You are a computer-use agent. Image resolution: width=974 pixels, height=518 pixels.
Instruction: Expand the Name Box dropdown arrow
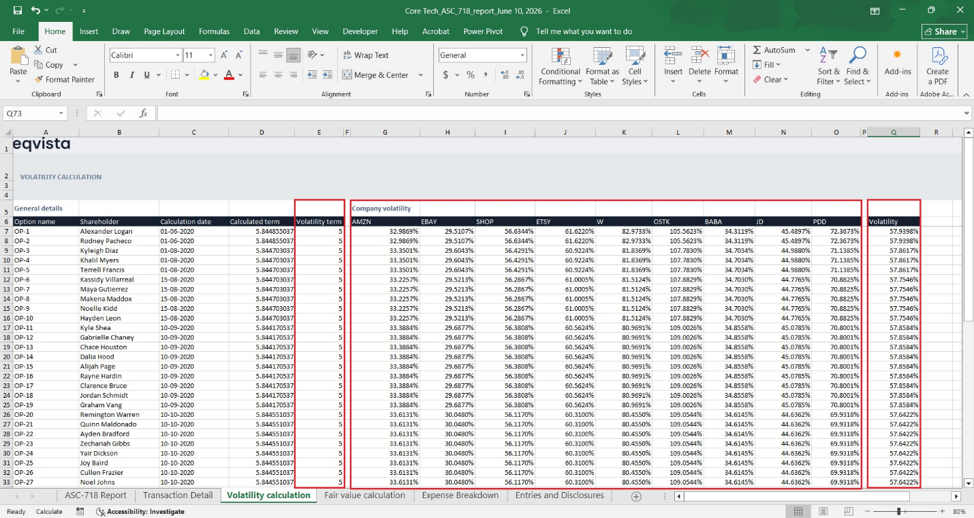tap(61, 113)
